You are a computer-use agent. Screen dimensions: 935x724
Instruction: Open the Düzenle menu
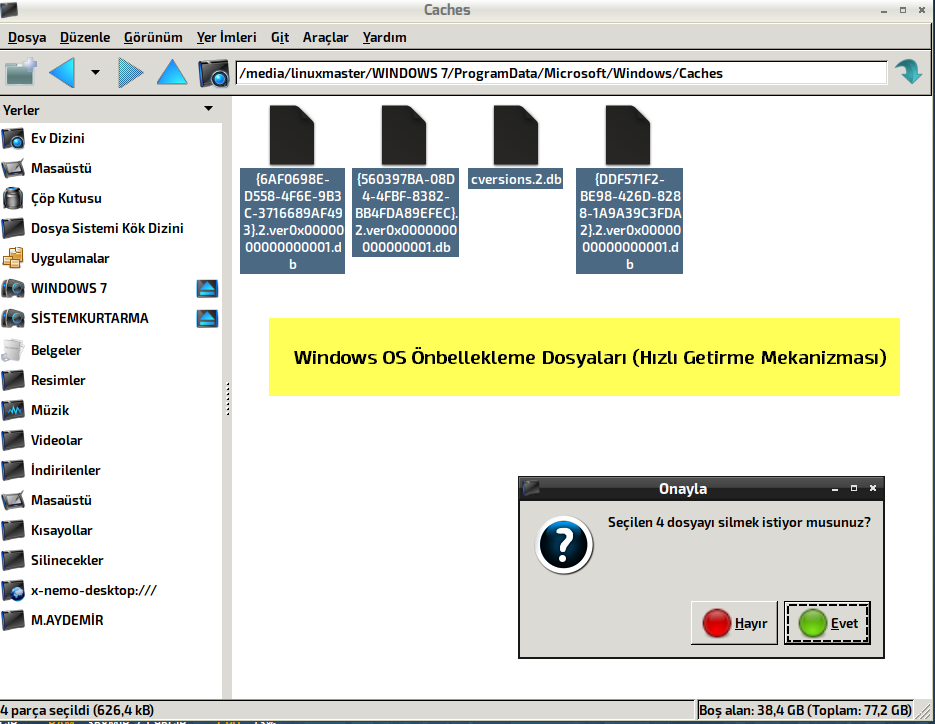[85, 38]
